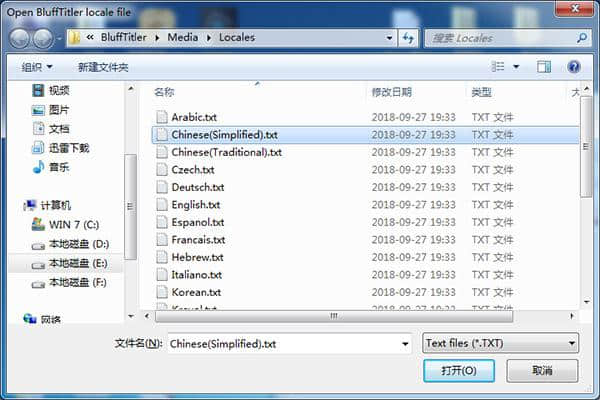Screen dimensions: 600x400
Task: Expand the address bar path dropdown
Action: (389, 38)
